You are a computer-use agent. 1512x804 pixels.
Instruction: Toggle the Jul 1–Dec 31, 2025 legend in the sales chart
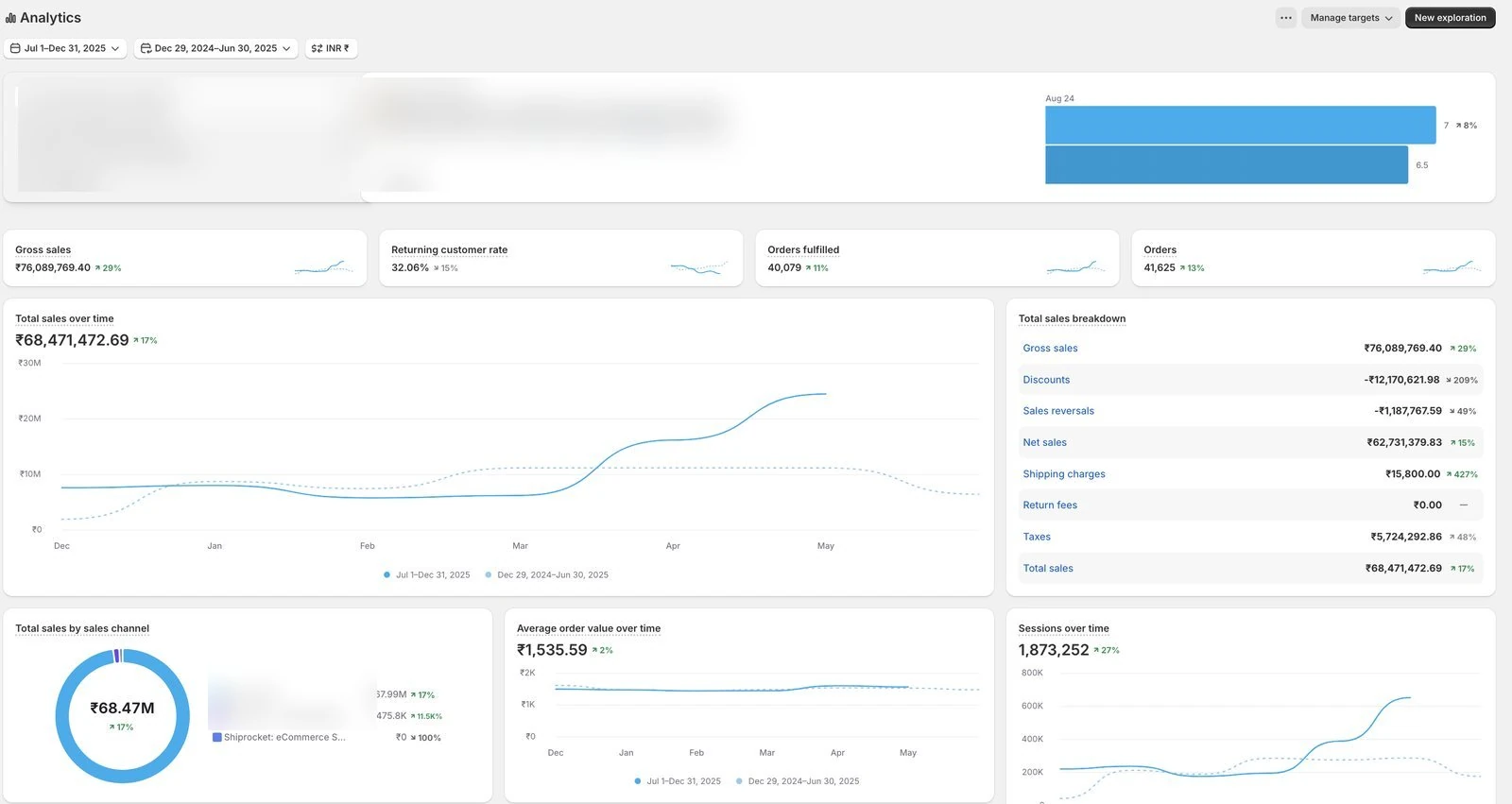[x=426, y=575]
